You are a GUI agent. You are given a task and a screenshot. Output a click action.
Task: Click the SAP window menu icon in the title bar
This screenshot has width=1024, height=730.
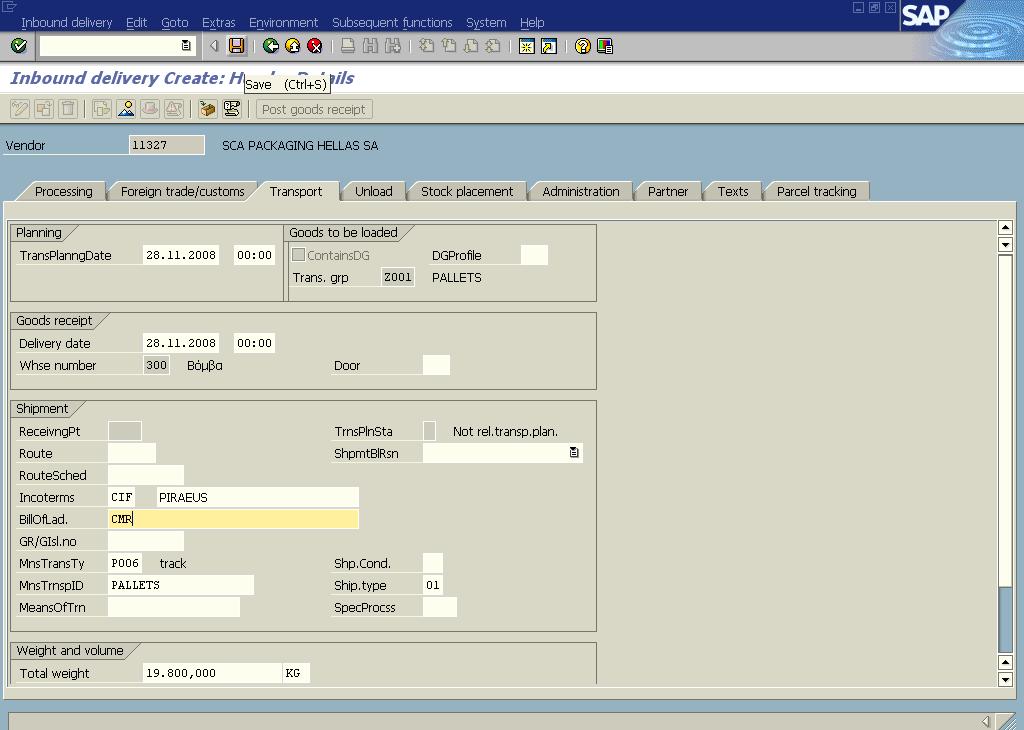coord(9,7)
